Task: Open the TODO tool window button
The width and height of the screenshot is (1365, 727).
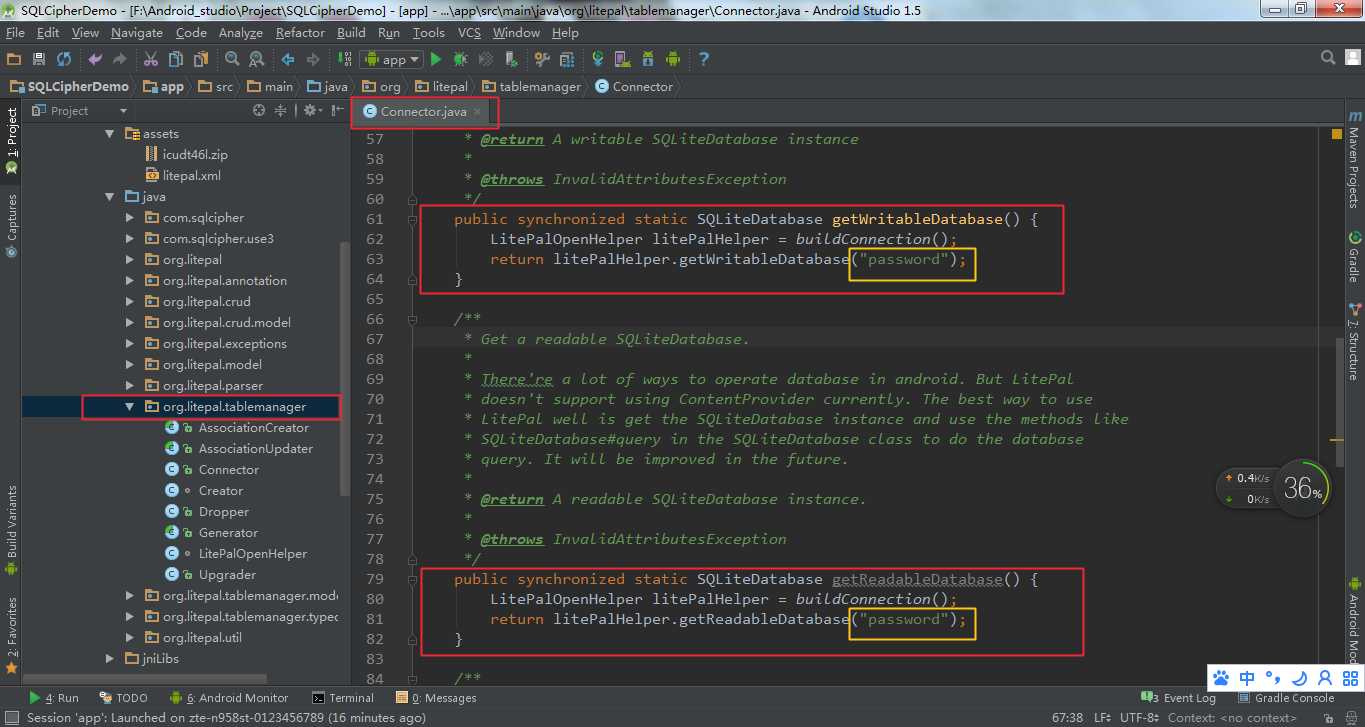Action: click(x=124, y=698)
